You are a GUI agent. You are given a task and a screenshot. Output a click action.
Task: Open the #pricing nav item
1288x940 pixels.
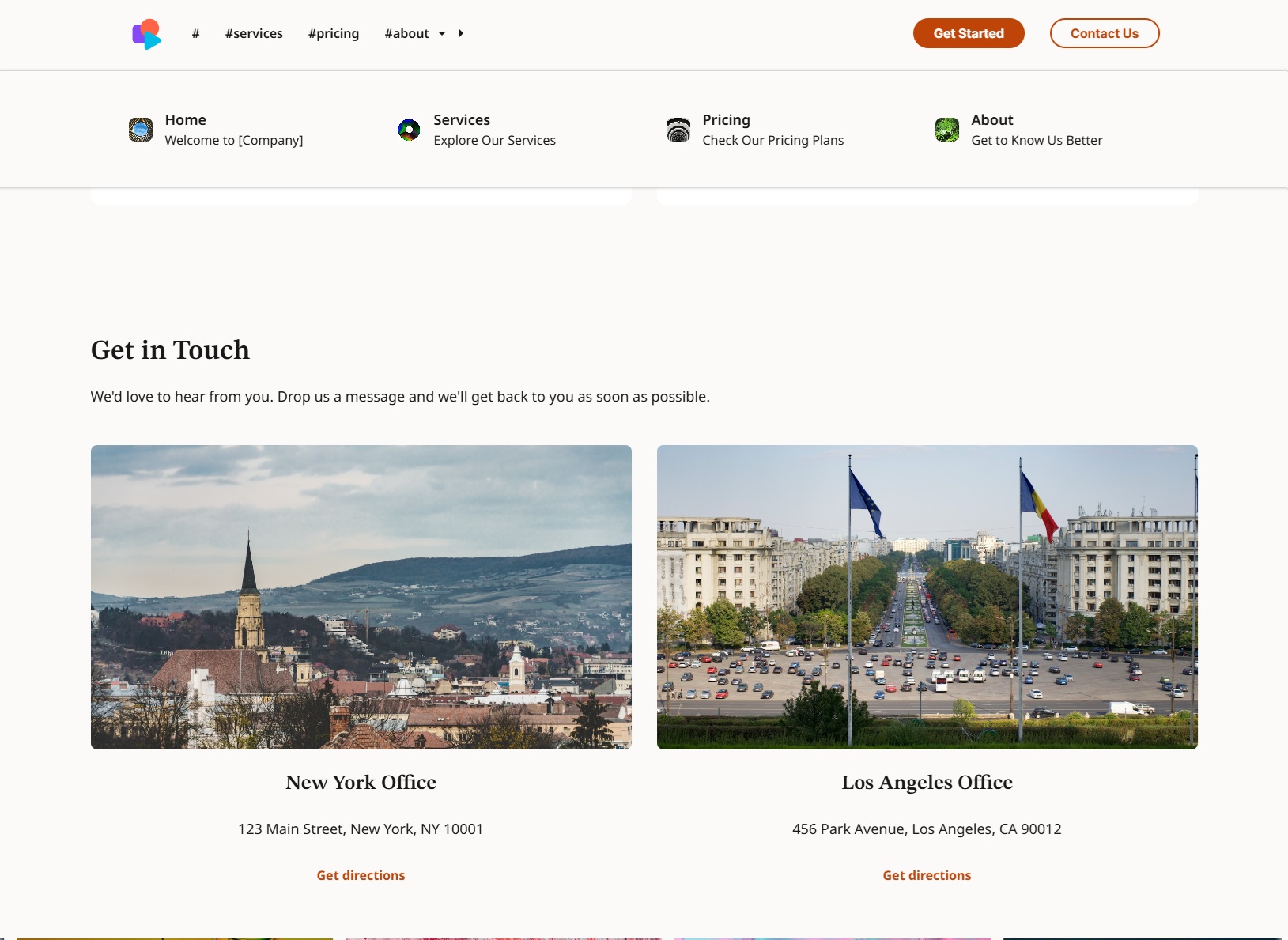334,33
